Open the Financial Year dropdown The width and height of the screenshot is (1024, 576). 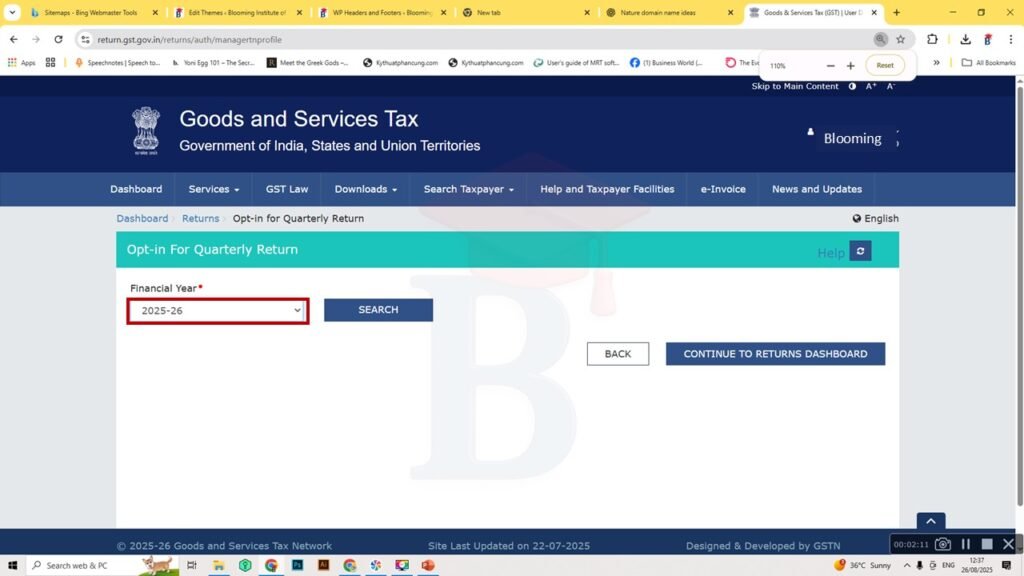(217, 311)
